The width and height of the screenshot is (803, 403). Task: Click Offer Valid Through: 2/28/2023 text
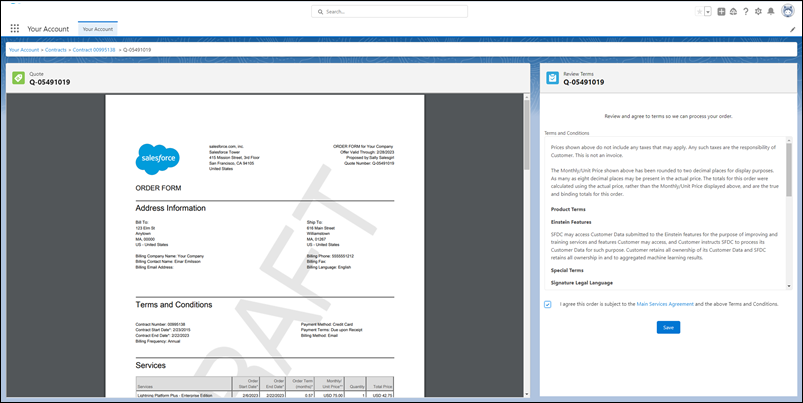coord(367,152)
